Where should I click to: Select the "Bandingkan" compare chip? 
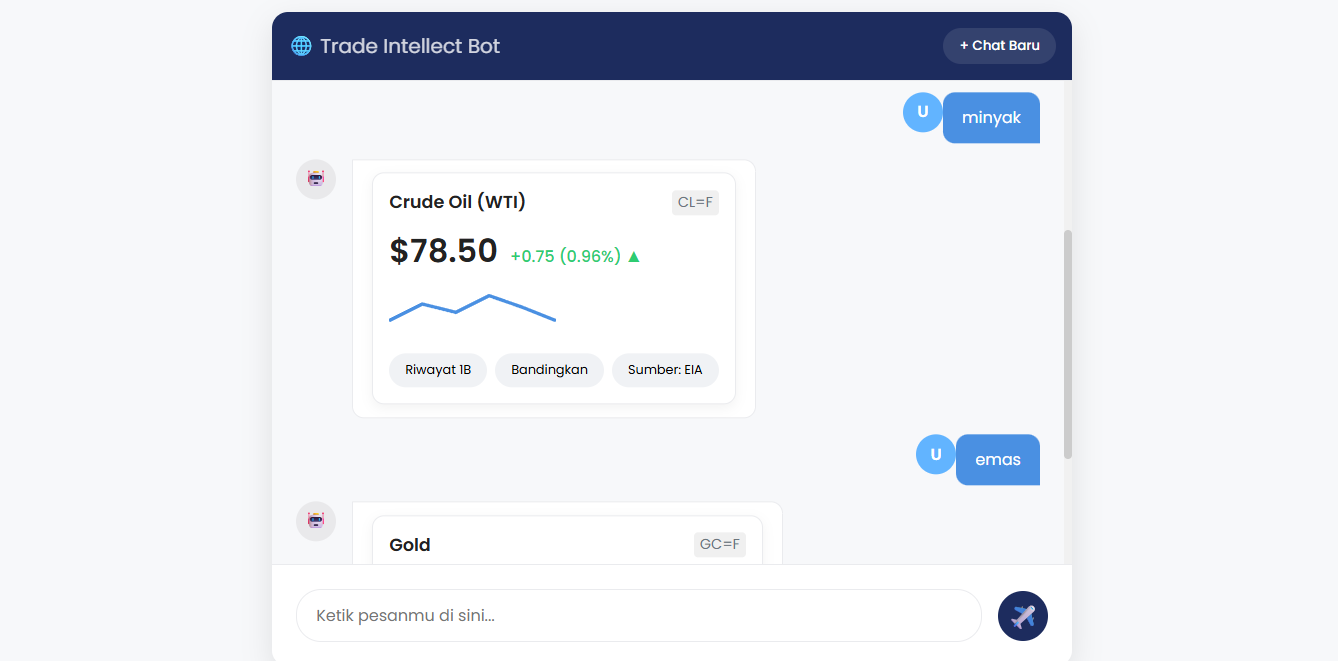point(549,370)
